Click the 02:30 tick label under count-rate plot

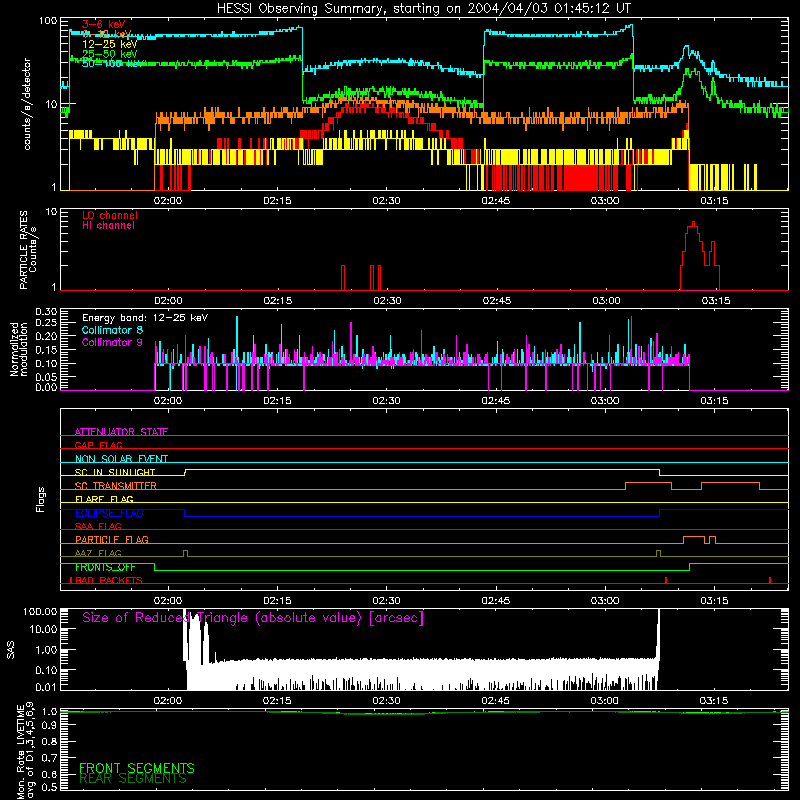(386, 201)
